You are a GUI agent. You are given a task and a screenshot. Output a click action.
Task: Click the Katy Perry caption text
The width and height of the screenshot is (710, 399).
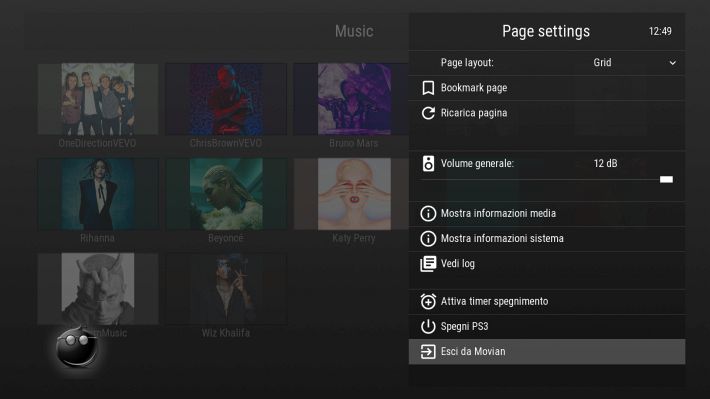tap(353, 238)
